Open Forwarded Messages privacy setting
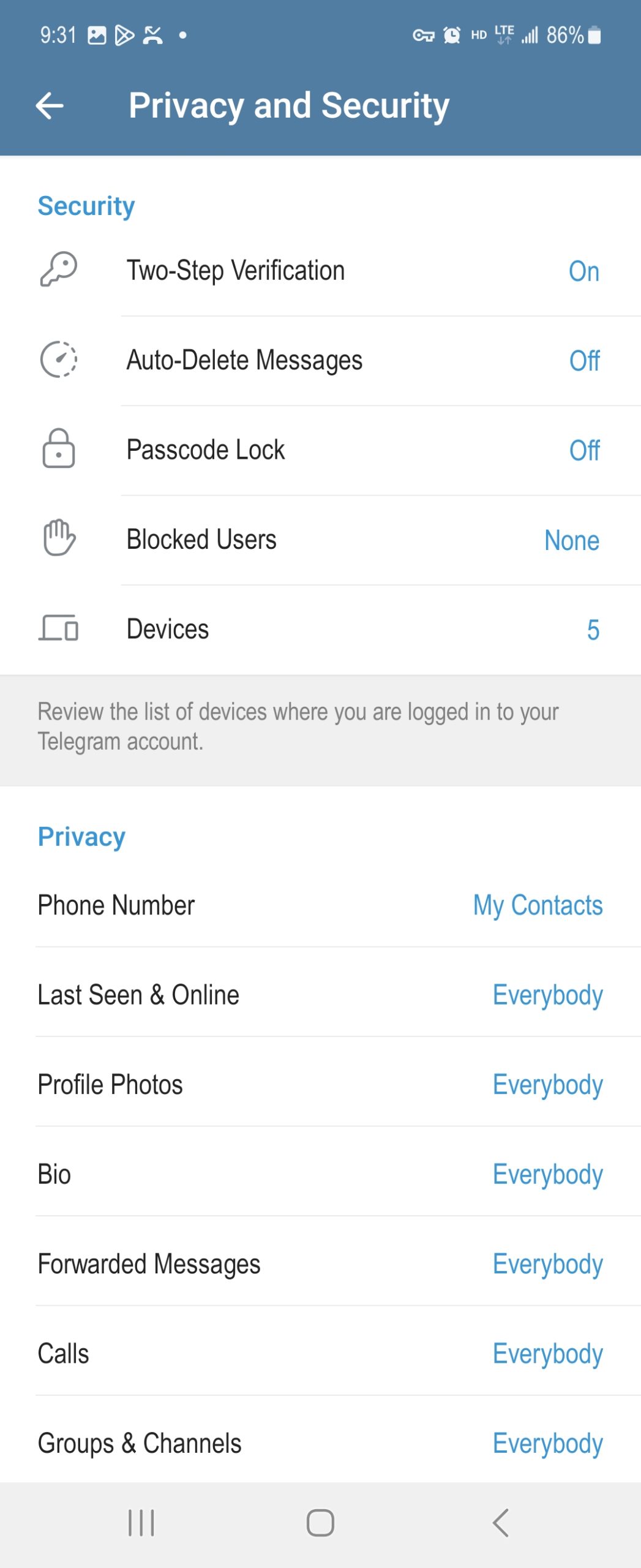 click(x=320, y=1264)
